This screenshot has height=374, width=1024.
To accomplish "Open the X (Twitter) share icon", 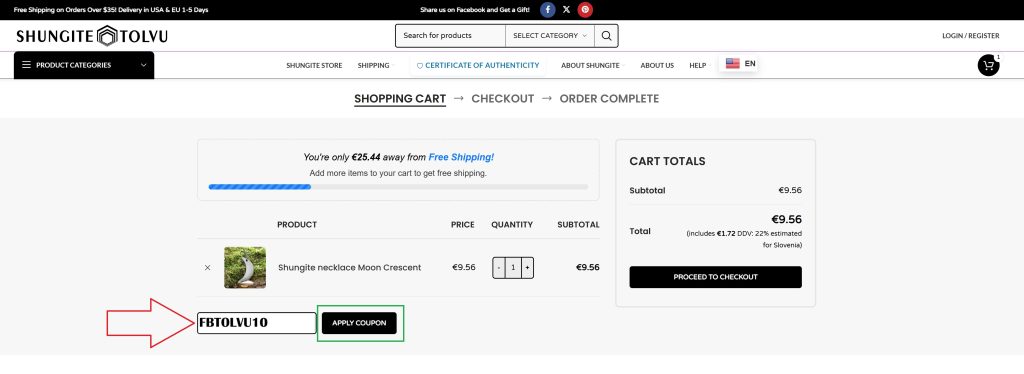I will [566, 10].
